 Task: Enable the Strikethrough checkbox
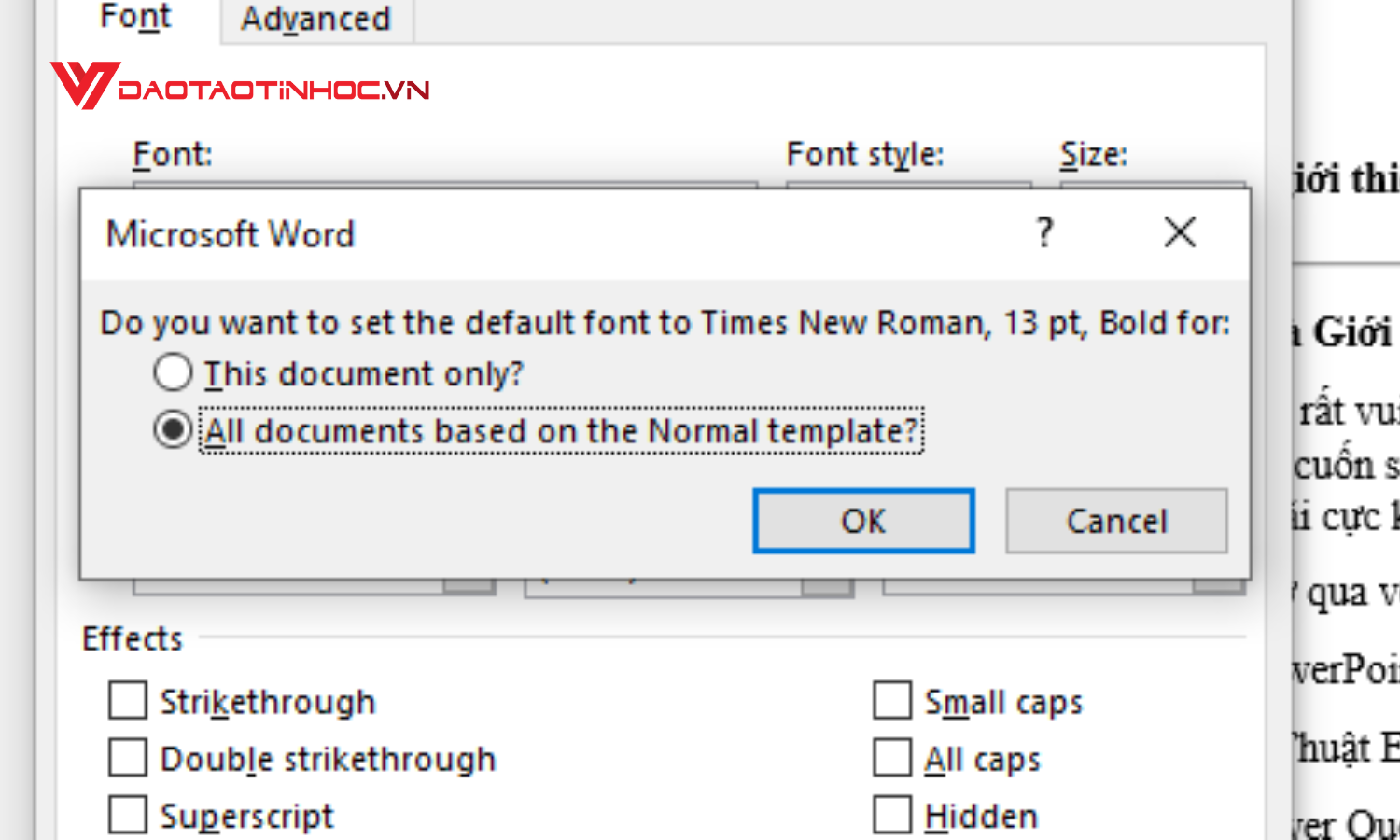[128, 701]
